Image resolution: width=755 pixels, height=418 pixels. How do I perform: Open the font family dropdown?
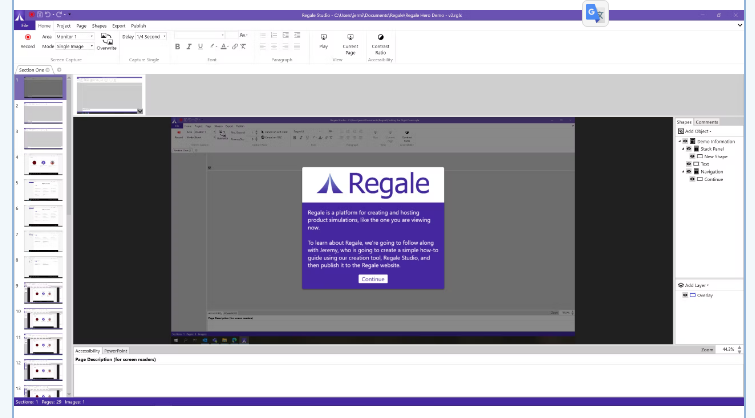(199, 35)
